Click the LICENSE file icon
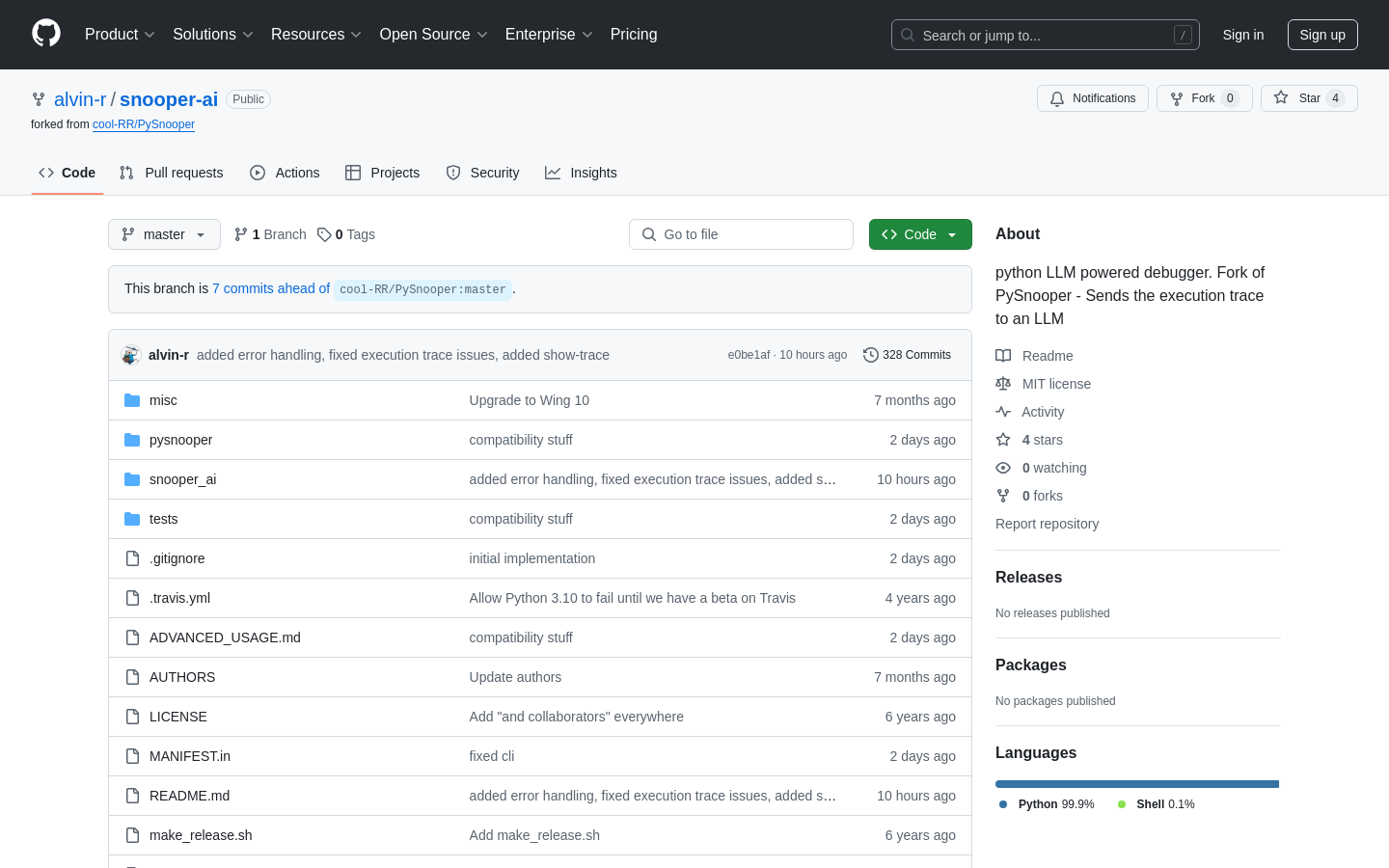This screenshot has height=868, width=1389. pyautogui.click(x=132, y=717)
